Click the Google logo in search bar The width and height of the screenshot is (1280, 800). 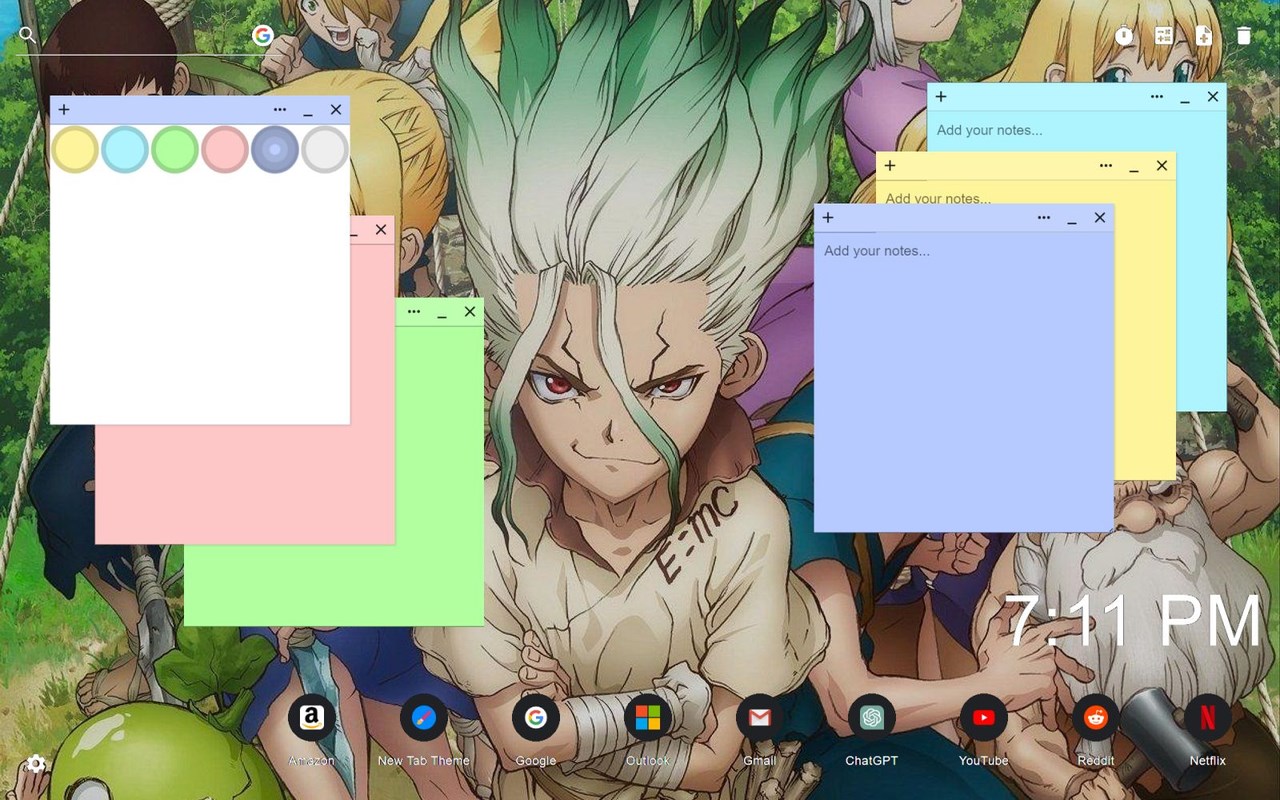point(263,36)
